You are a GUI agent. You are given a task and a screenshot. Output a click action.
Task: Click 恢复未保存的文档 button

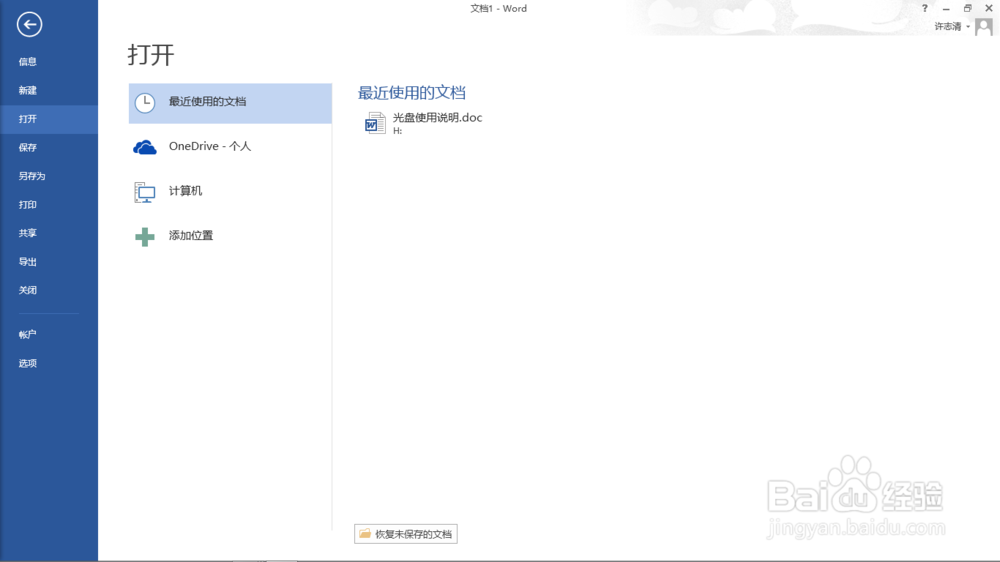coord(406,534)
